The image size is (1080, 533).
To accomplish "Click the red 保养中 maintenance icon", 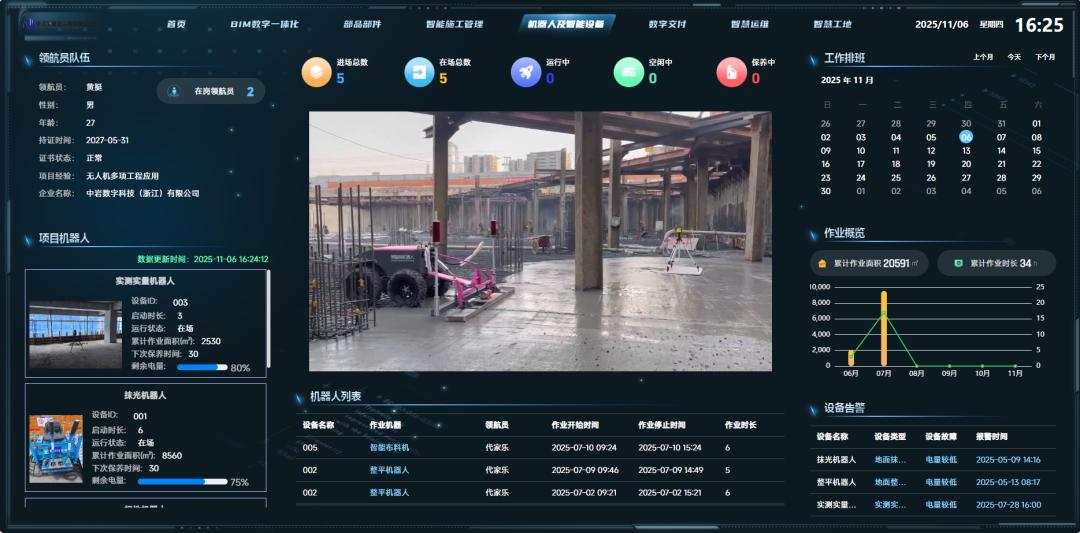I will point(731,72).
